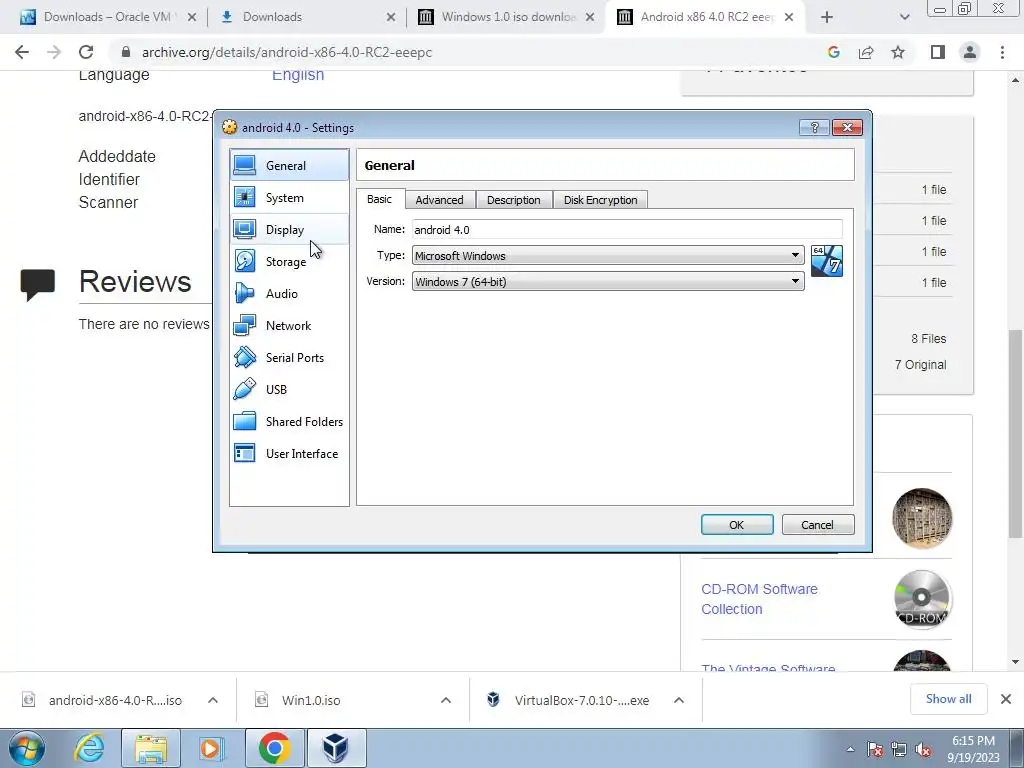Screen dimensions: 1024x768
Task: Open CD-ROM Software Collection link
Action: pos(759,599)
